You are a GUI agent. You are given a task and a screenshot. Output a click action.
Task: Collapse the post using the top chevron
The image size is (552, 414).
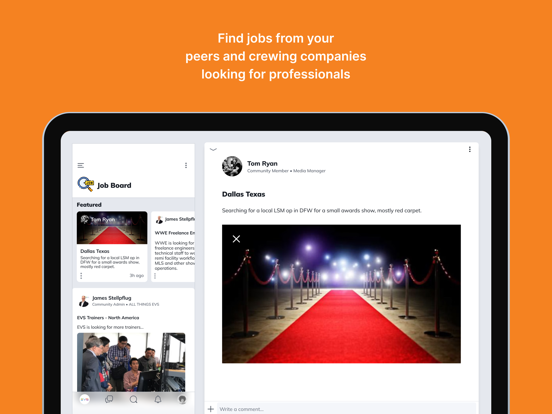(x=213, y=149)
